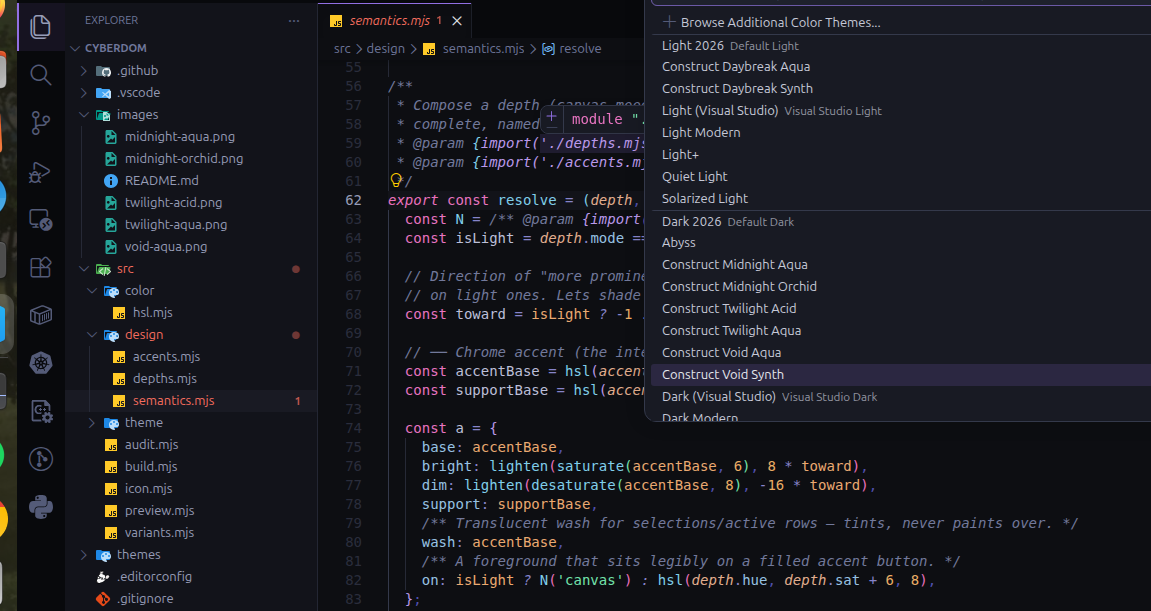The height and width of the screenshot is (611, 1151).
Task: Select Abyss theme
Action: tap(901, 243)
